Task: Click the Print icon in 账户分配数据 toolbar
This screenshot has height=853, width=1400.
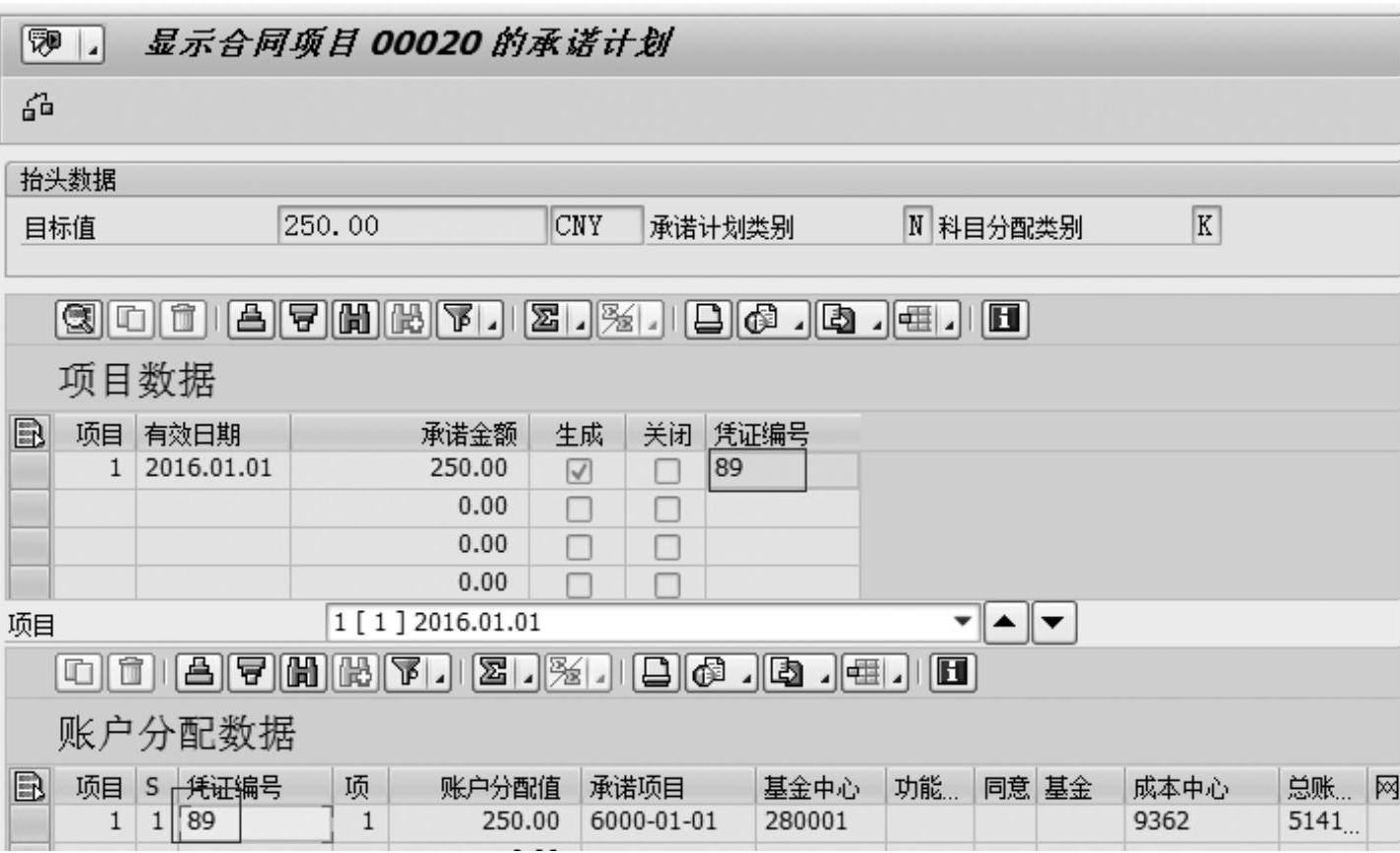Action: click(x=657, y=672)
